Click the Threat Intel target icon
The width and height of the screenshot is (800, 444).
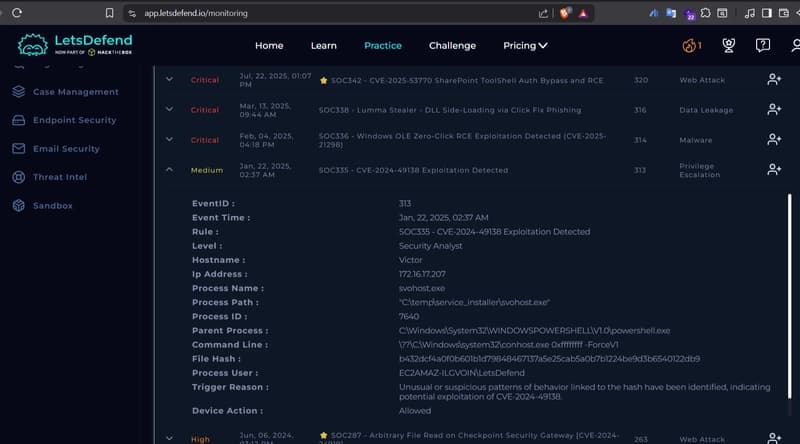click(x=19, y=177)
